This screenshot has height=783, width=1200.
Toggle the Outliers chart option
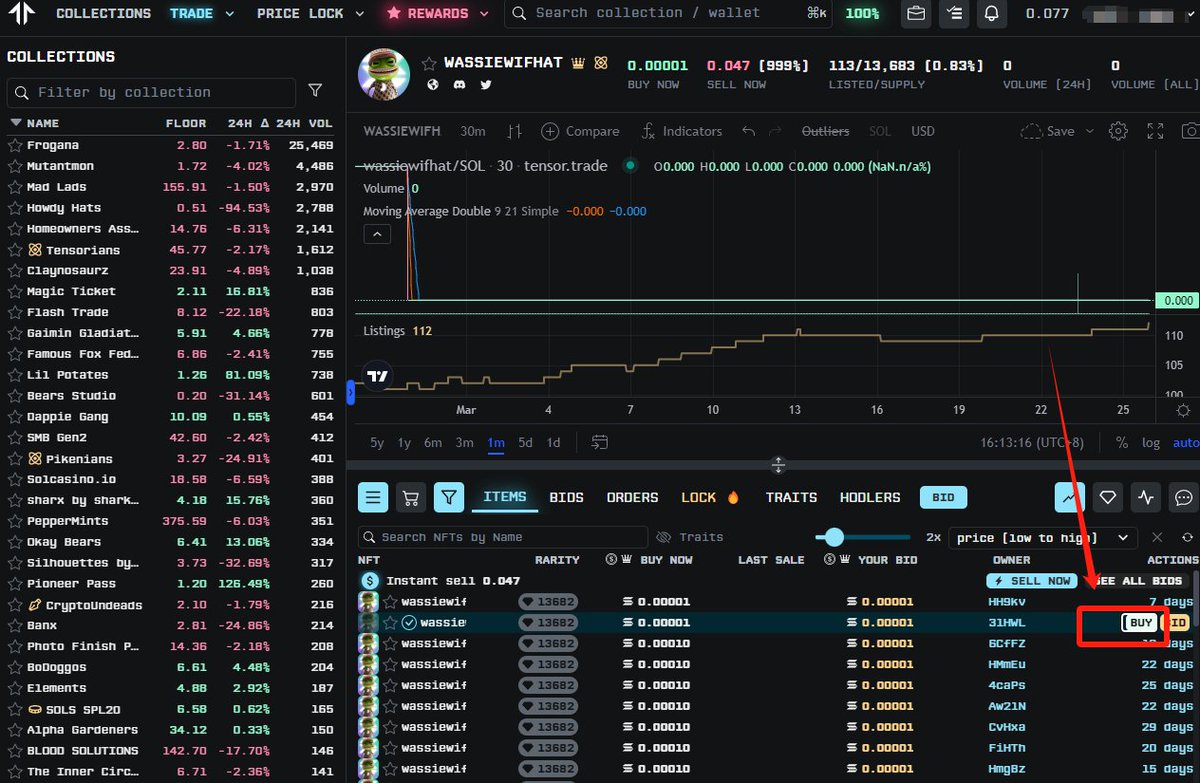point(825,131)
